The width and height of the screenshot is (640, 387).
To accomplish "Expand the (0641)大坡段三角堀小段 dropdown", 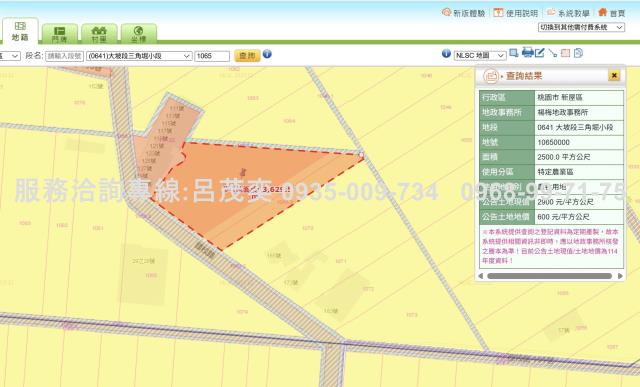I will coord(139,56).
